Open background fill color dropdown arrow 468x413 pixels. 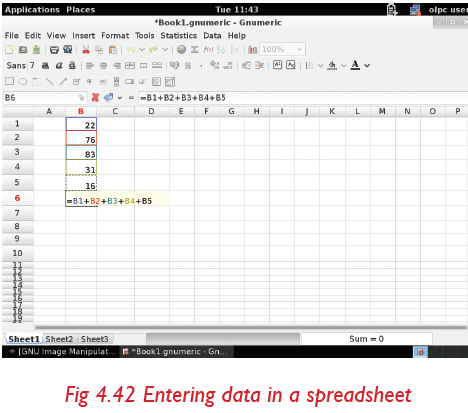(344, 66)
